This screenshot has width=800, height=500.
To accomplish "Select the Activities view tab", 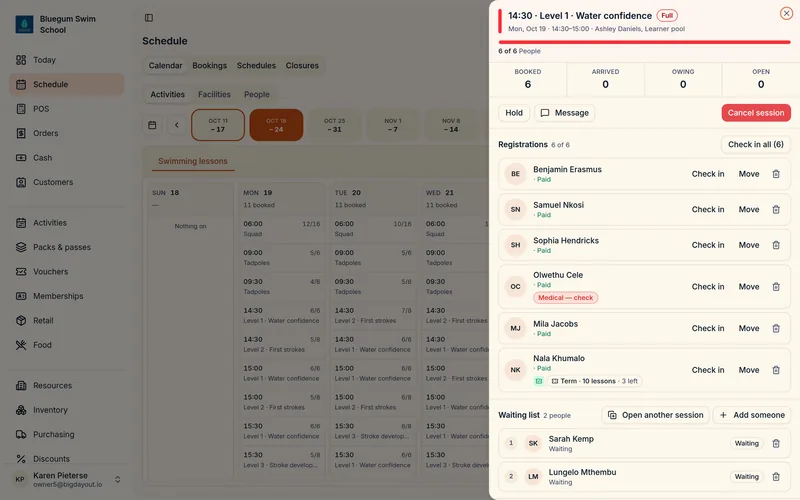I will [167, 94].
